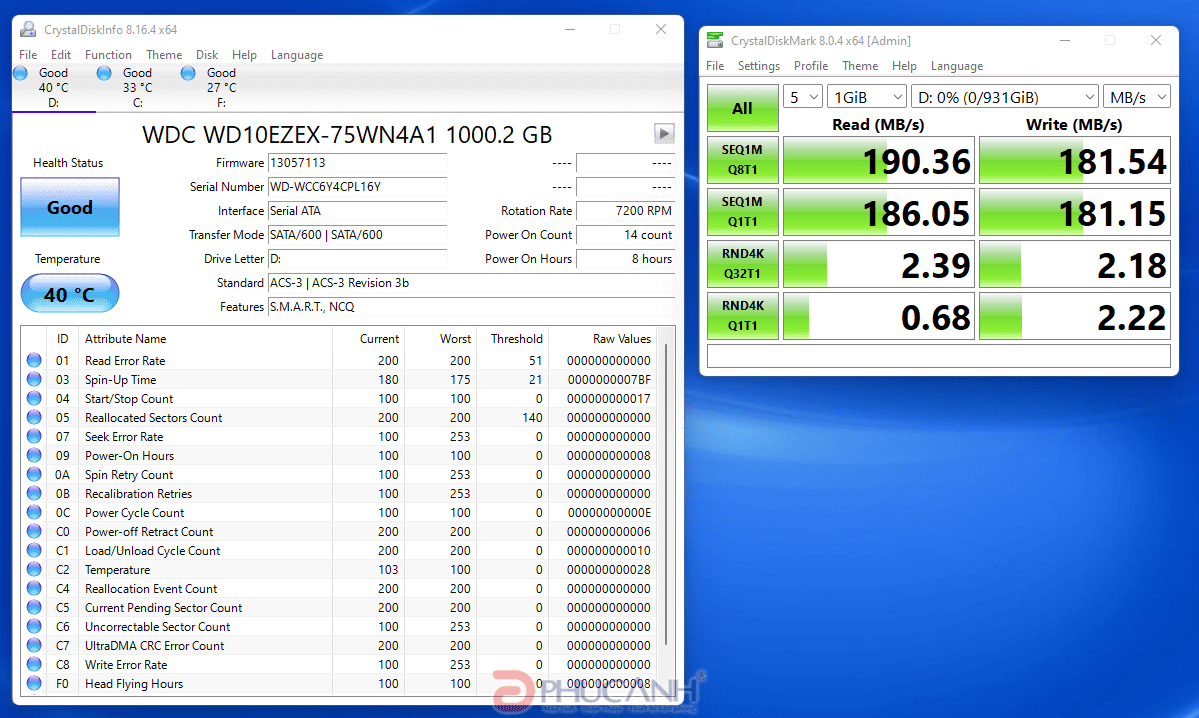
Task: Click the Power On Count field
Action: click(x=625, y=235)
